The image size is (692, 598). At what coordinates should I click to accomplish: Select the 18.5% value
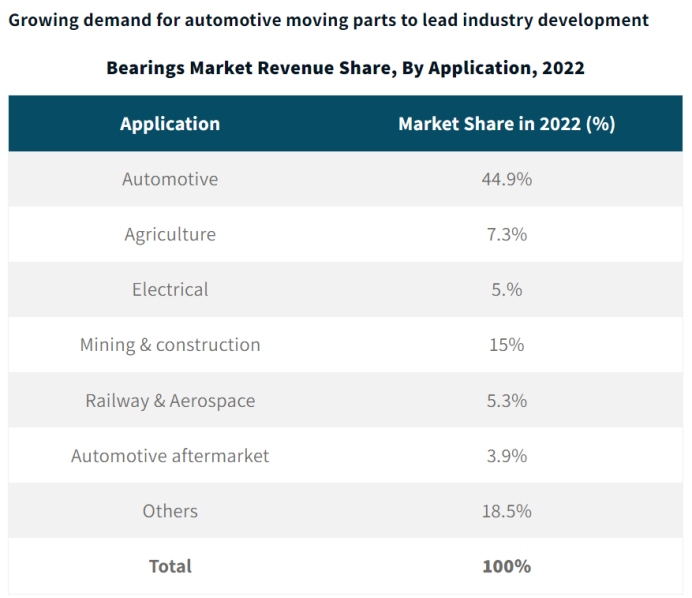coord(507,511)
